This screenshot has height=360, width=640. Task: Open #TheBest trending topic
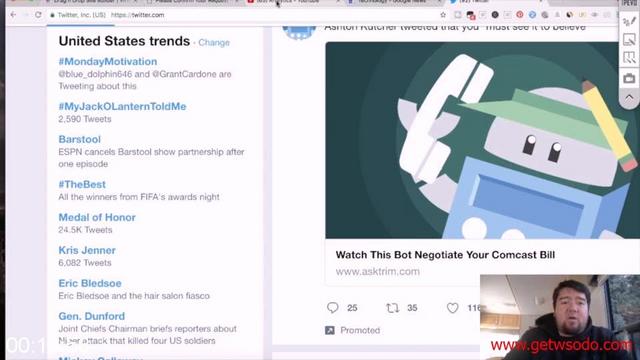pos(82,184)
